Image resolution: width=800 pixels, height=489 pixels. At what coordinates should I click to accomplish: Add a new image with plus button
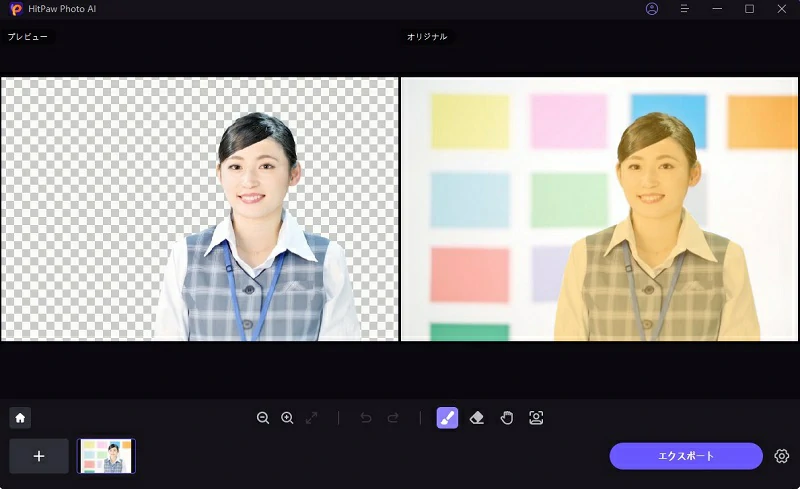(x=39, y=456)
